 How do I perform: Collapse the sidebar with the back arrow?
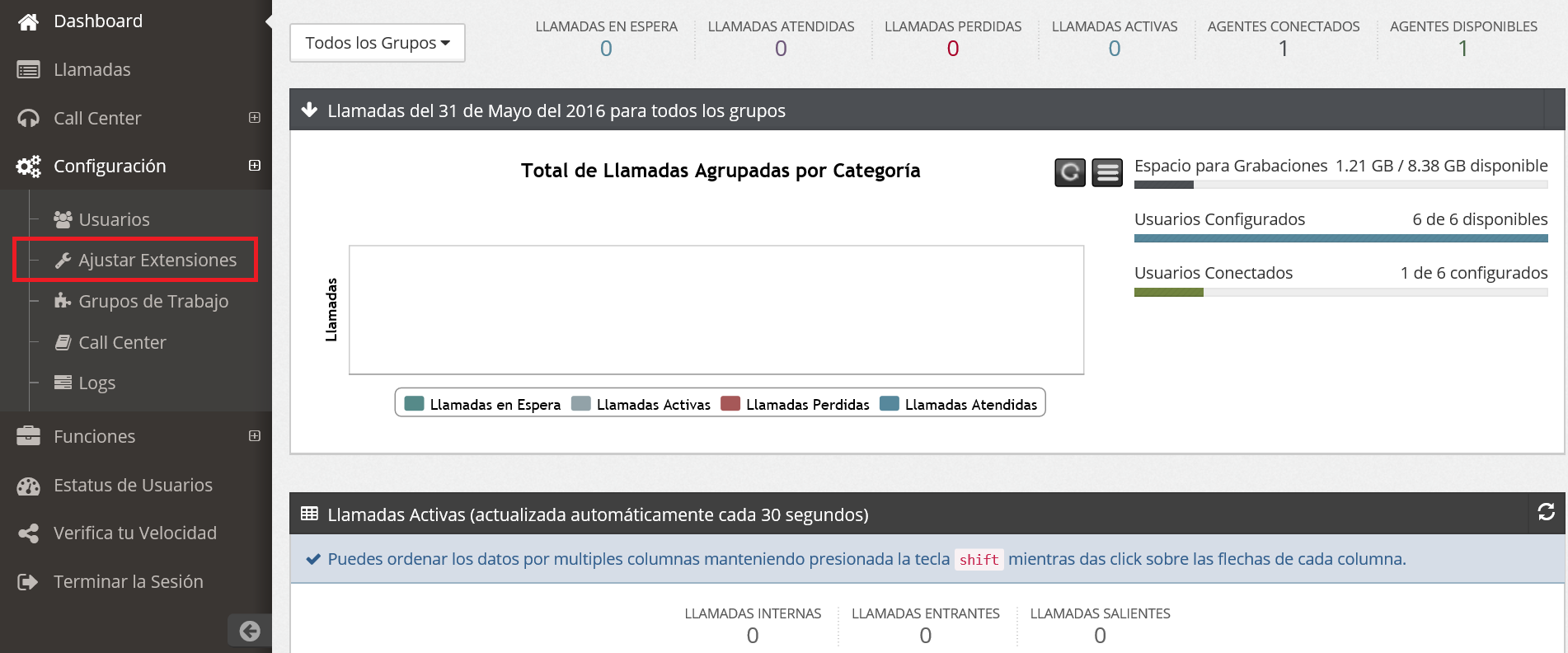250,631
